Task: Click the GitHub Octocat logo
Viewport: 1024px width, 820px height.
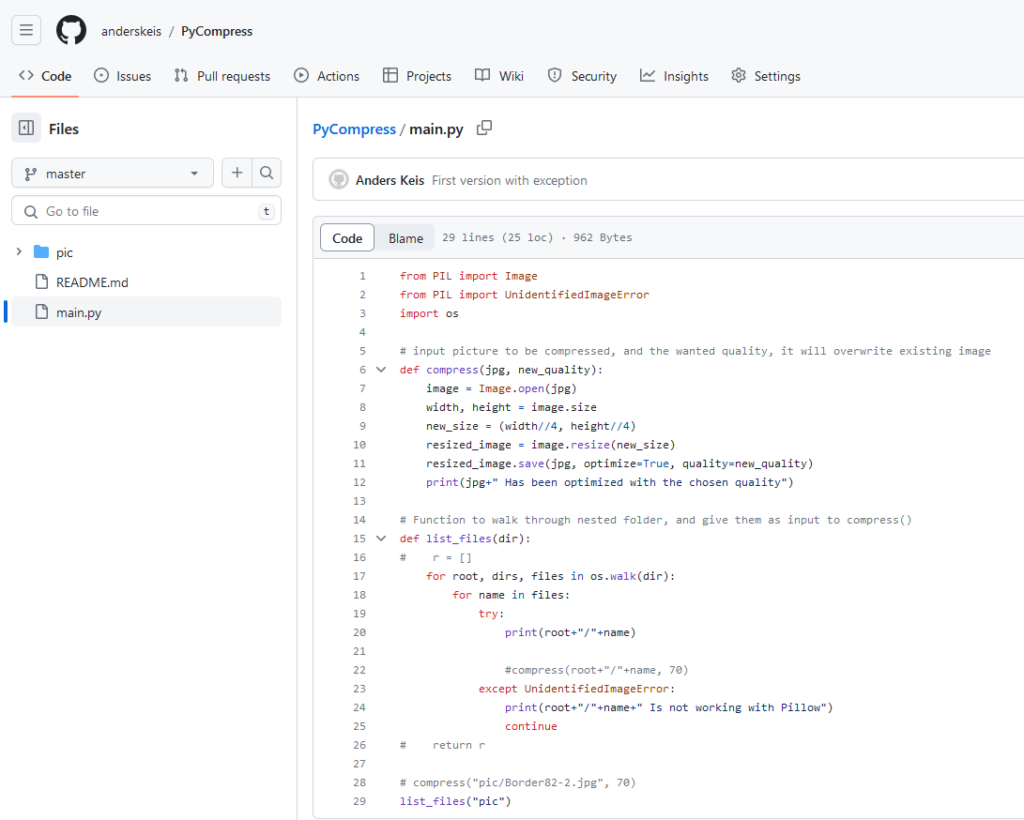Action: click(x=71, y=30)
